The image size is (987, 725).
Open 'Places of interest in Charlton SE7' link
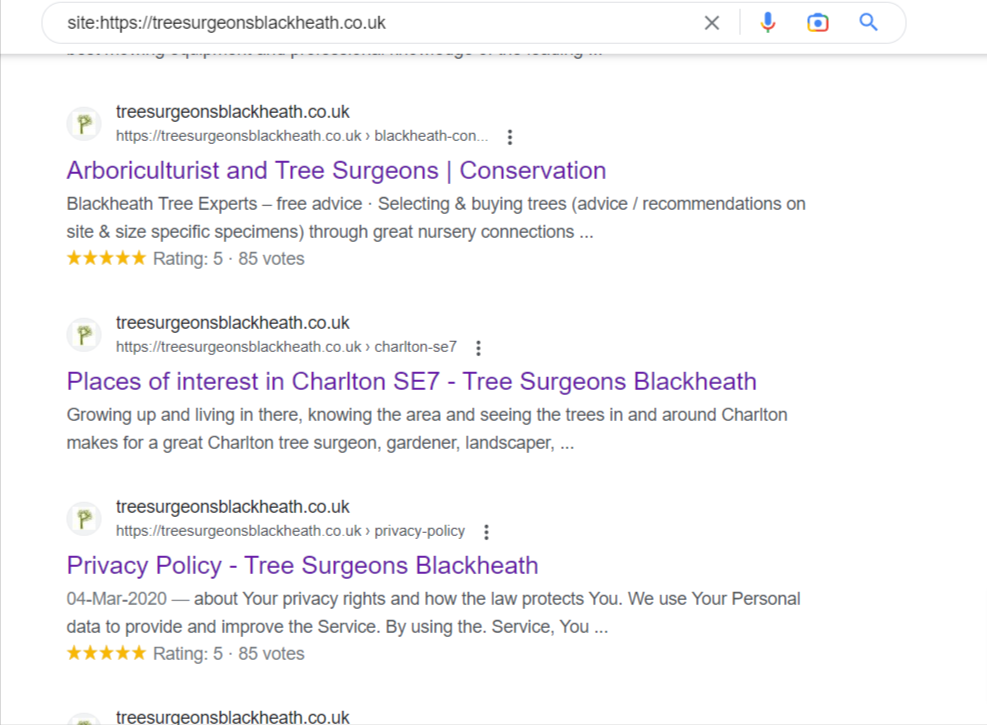411,381
